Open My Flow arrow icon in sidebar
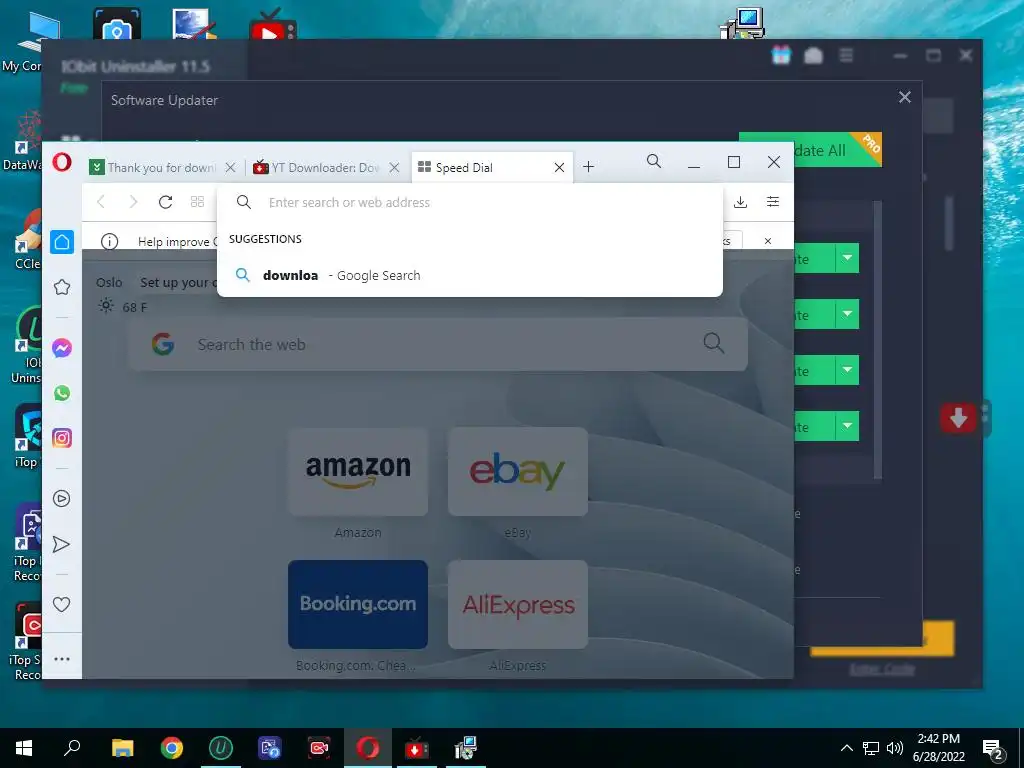The width and height of the screenshot is (1024, 768). (x=61, y=544)
